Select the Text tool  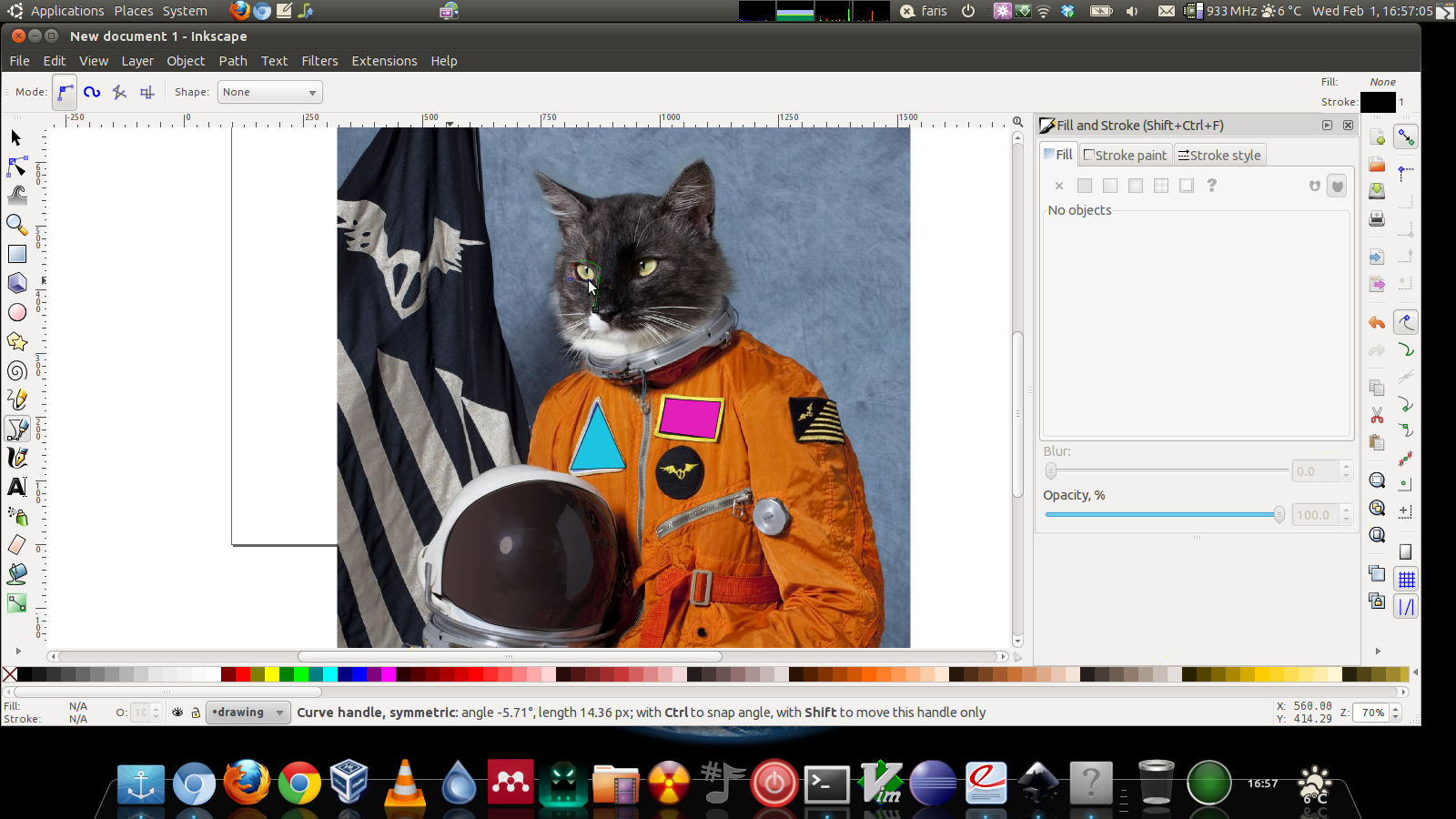click(x=16, y=487)
